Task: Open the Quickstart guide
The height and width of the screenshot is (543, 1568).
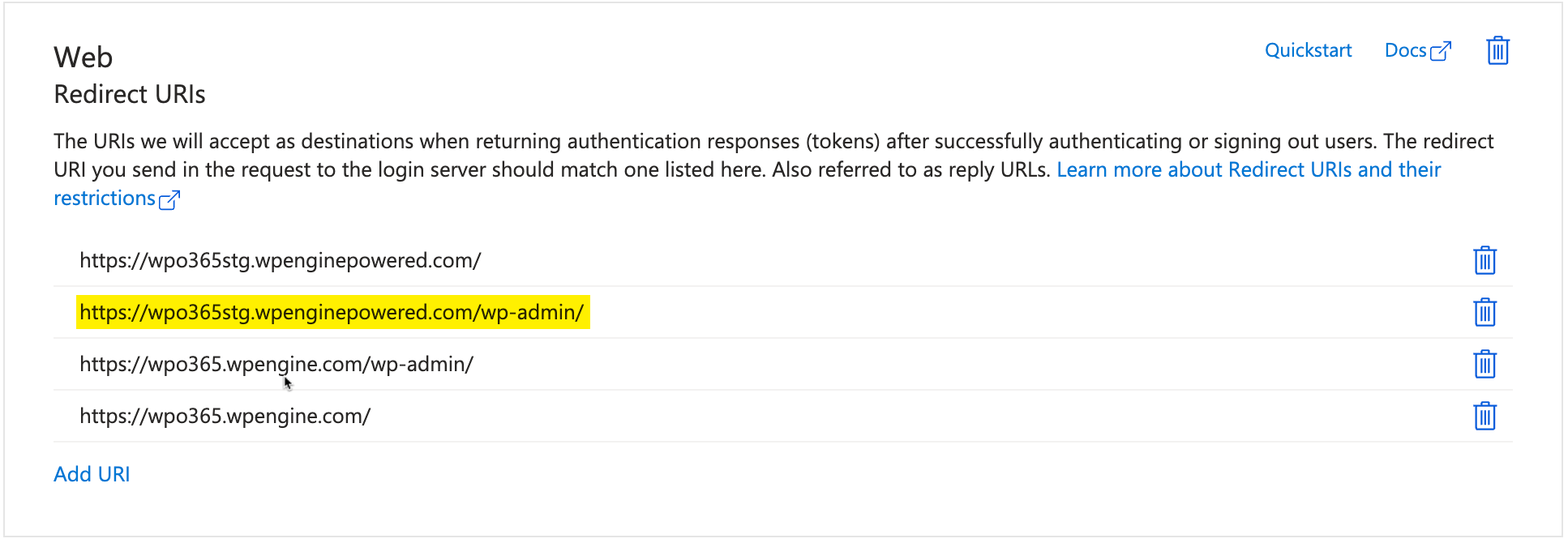Action: [x=1308, y=50]
